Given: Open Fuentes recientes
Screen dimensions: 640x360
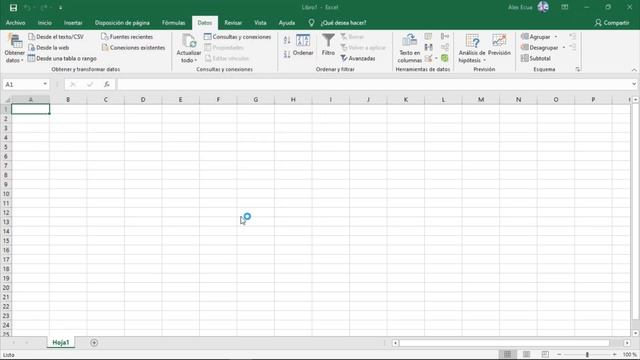Looking at the screenshot, I should point(127,37).
